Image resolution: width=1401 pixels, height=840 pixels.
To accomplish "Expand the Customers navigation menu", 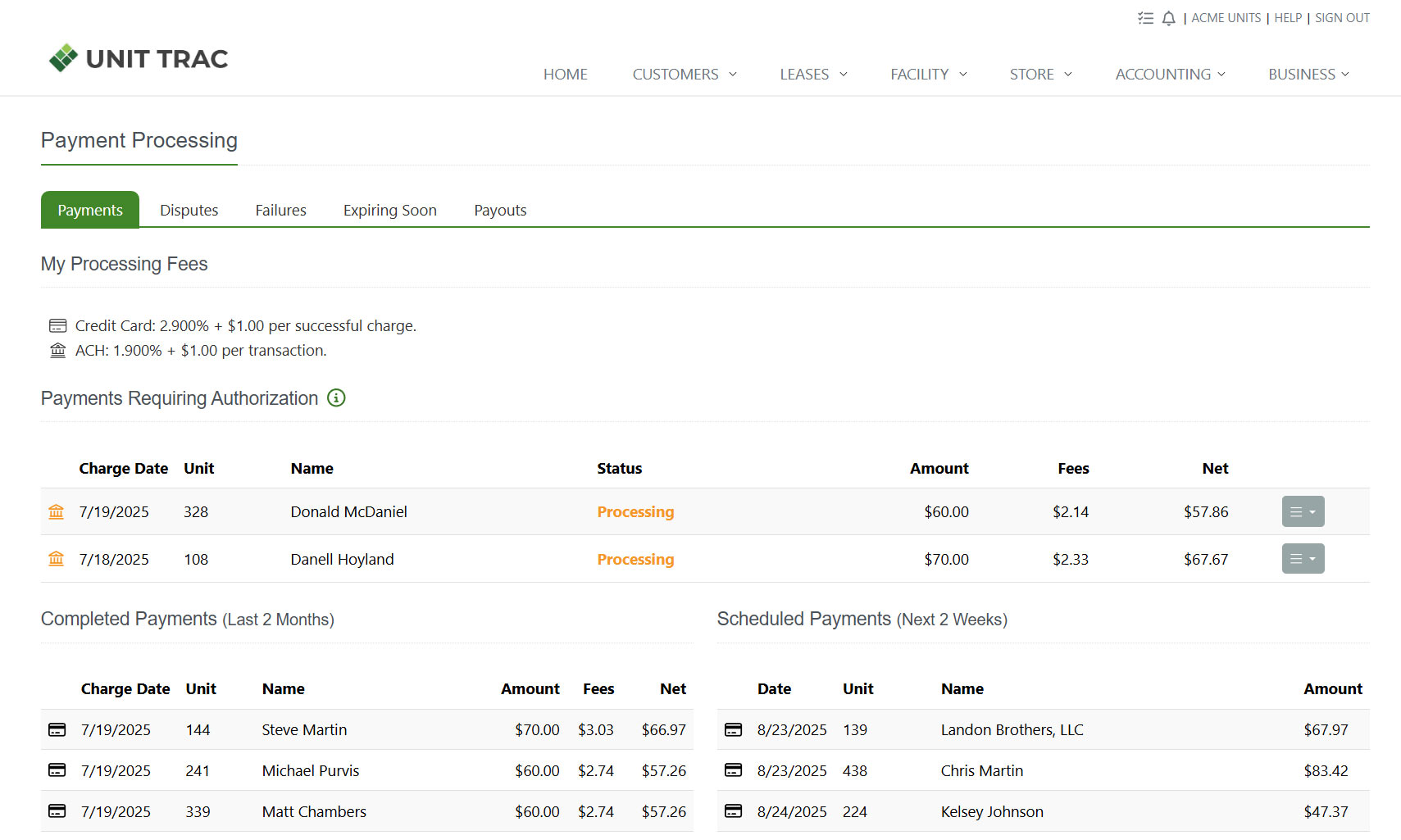I will [685, 74].
